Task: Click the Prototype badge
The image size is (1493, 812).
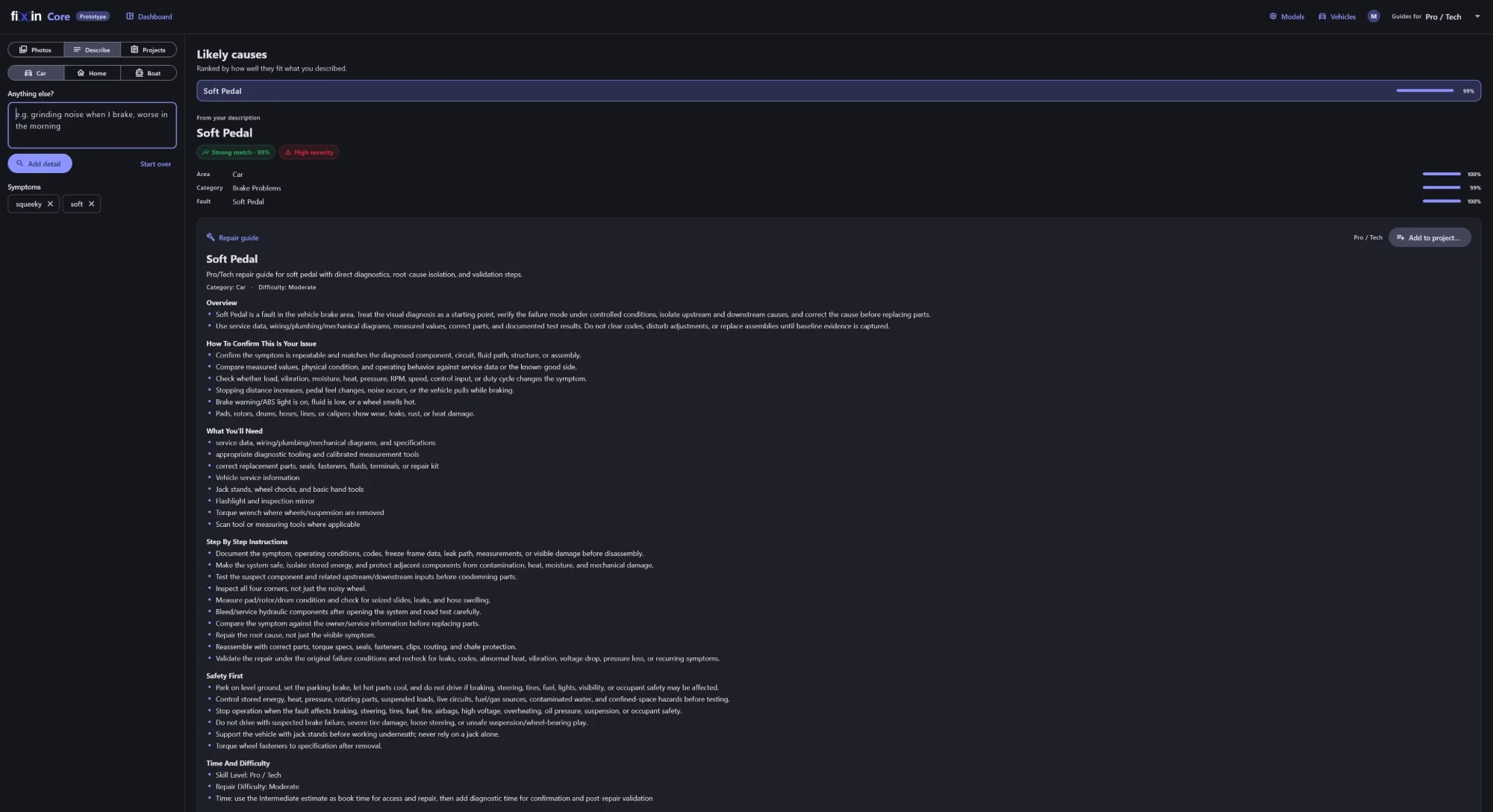Action: tap(93, 16)
